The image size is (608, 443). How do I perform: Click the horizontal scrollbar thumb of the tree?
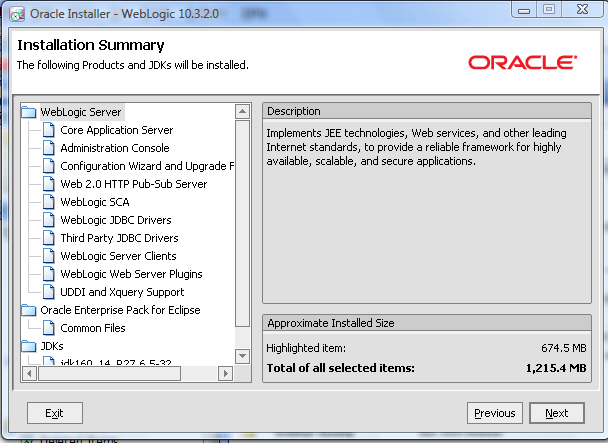tap(109, 374)
